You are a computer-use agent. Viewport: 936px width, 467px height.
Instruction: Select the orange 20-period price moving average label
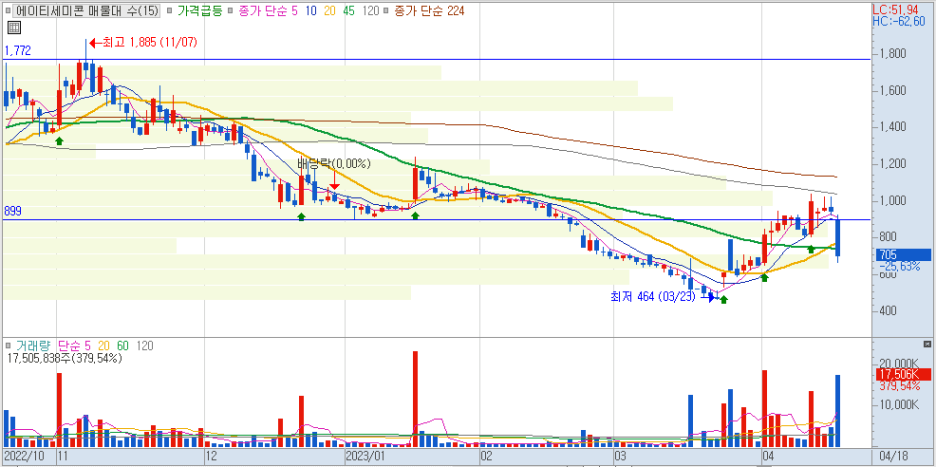(x=330, y=11)
